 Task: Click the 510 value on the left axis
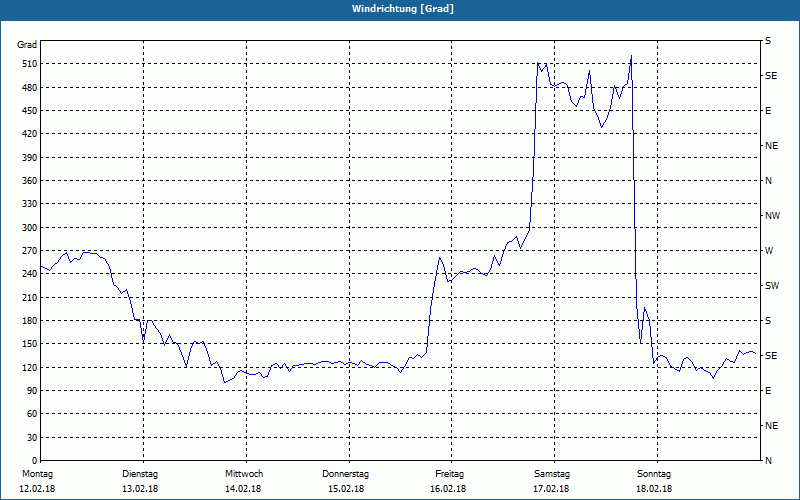point(29,64)
